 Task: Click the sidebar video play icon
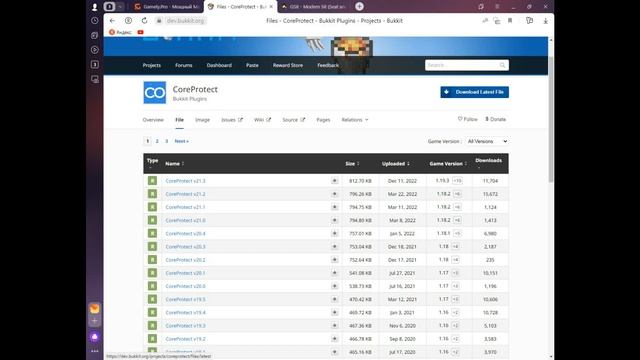(95, 50)
